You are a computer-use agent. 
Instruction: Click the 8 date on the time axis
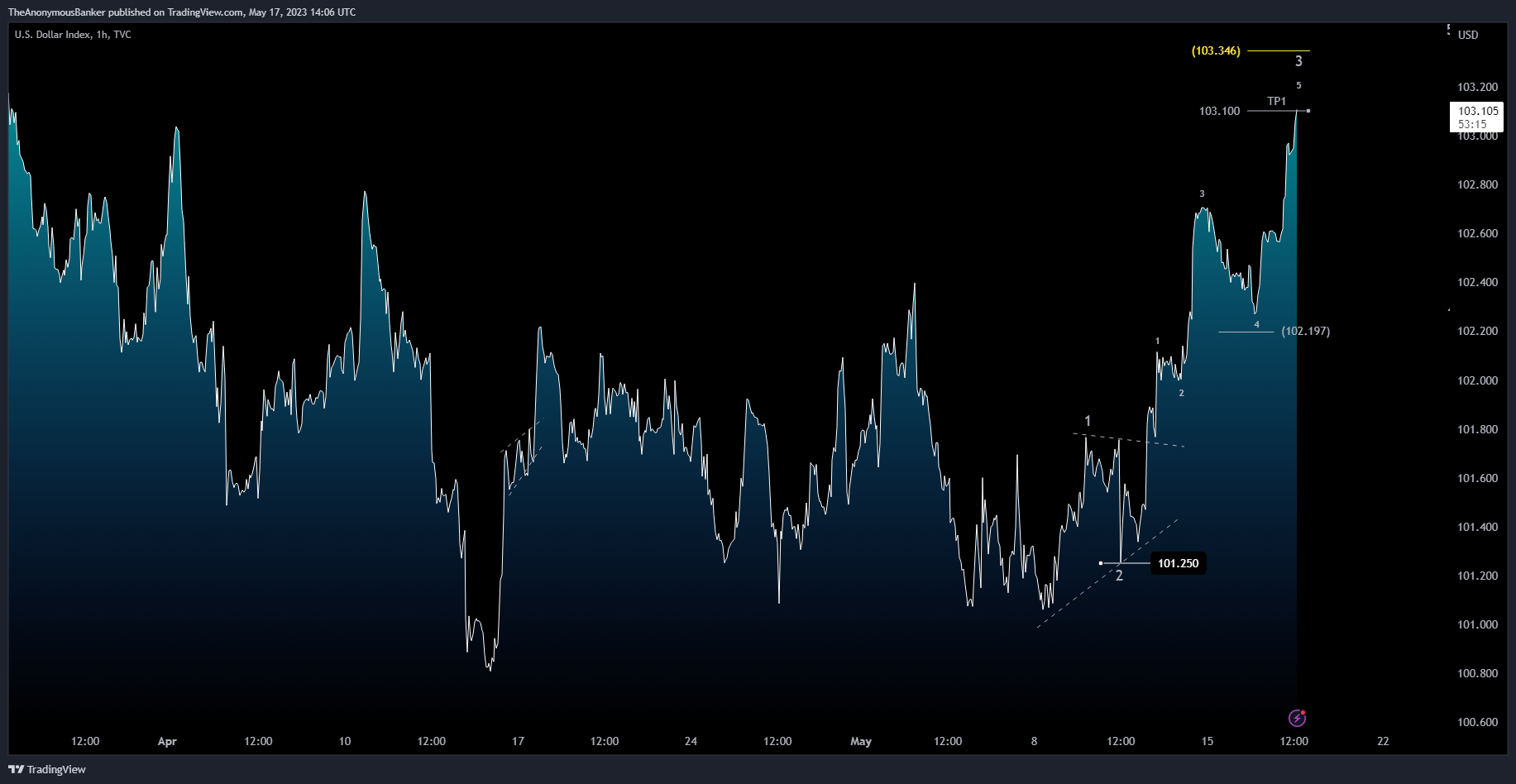click(1034, 741)
